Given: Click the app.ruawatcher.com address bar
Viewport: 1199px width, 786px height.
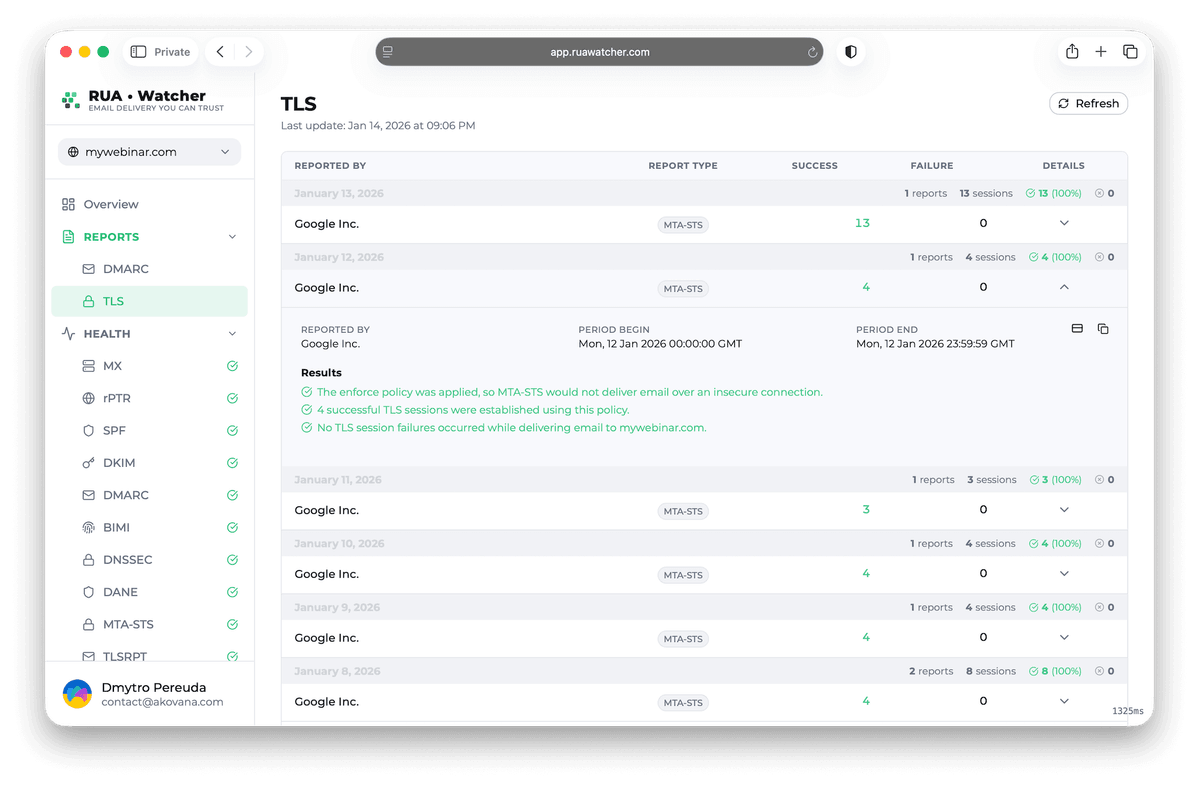Looking at the screenshot, I should point(599,52).
